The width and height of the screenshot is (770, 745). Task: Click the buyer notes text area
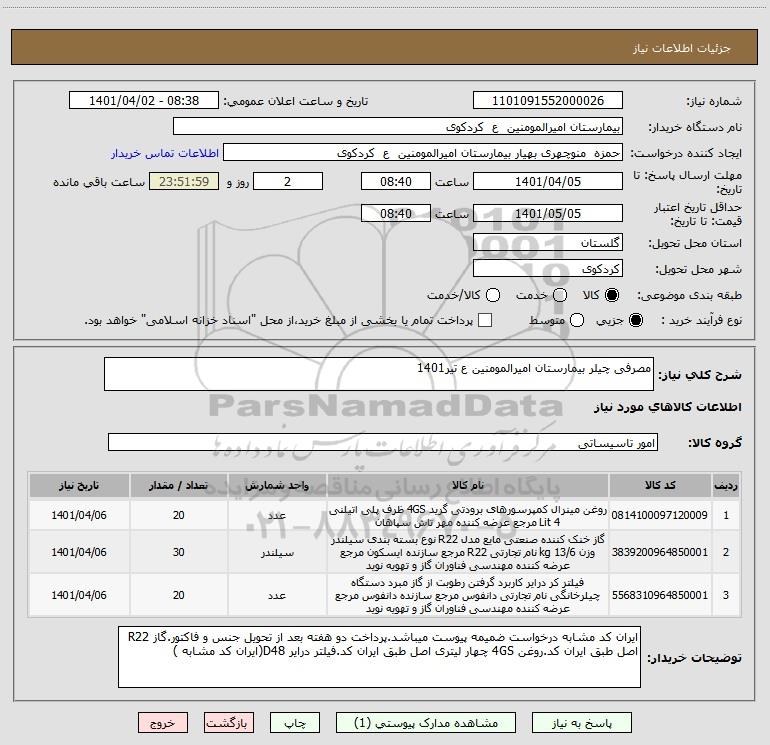(379, 657)
